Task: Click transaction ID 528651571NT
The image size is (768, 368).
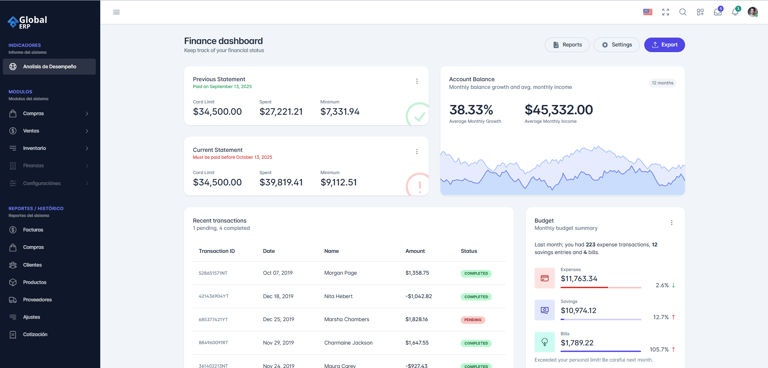Action: click(213, 273)
